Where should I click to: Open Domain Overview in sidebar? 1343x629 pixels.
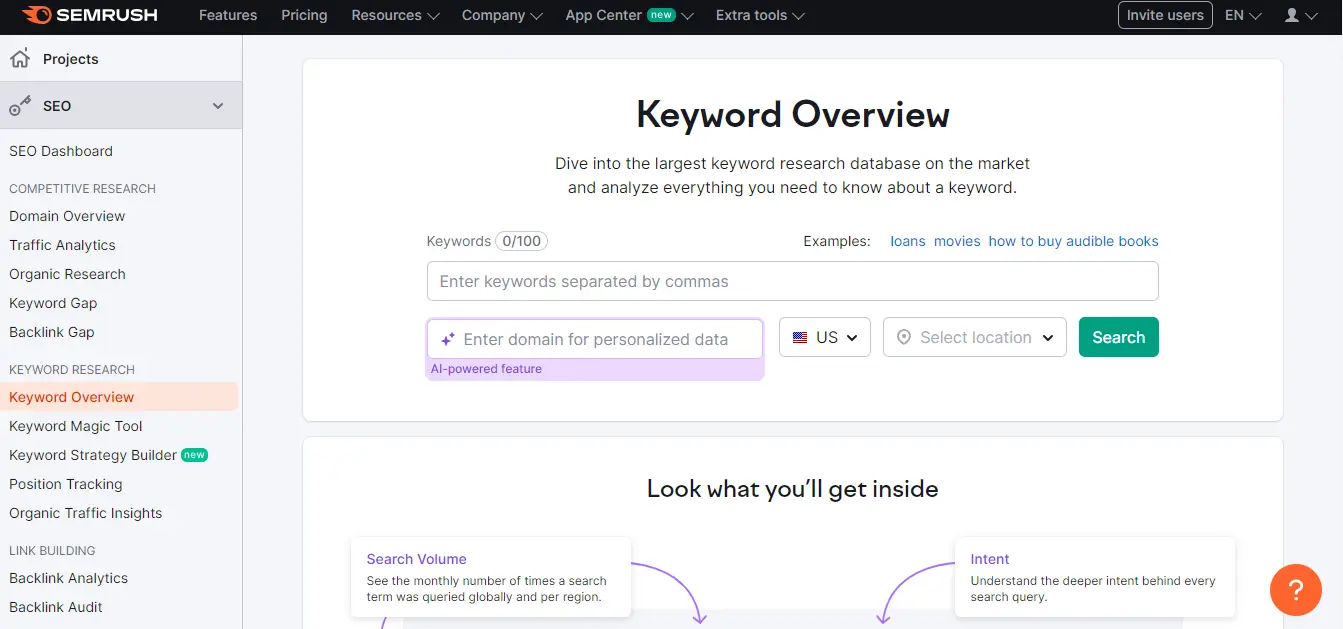[x=67, y=216]
